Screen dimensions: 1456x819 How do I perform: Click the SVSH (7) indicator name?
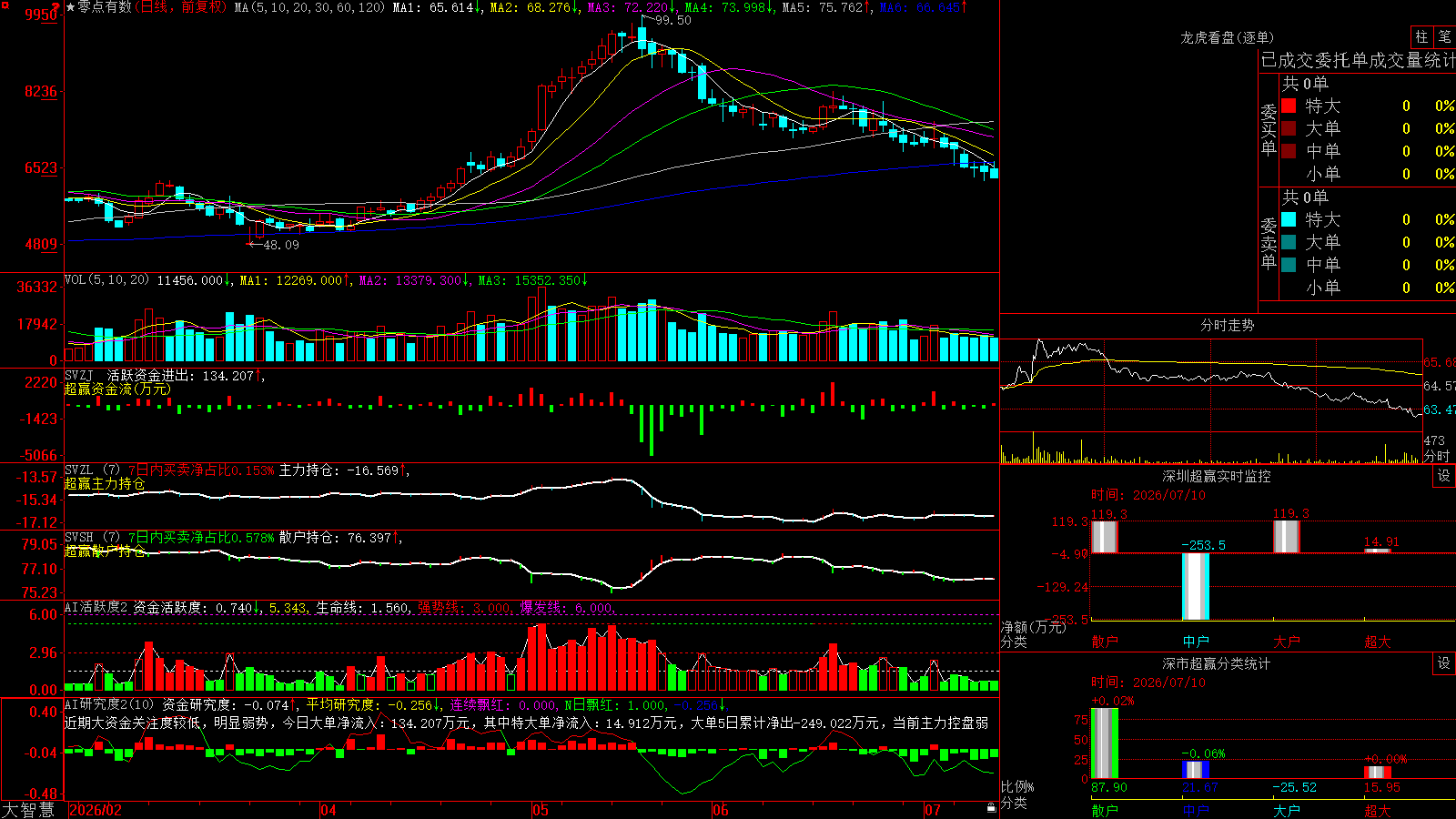click(x=93, y=538)
